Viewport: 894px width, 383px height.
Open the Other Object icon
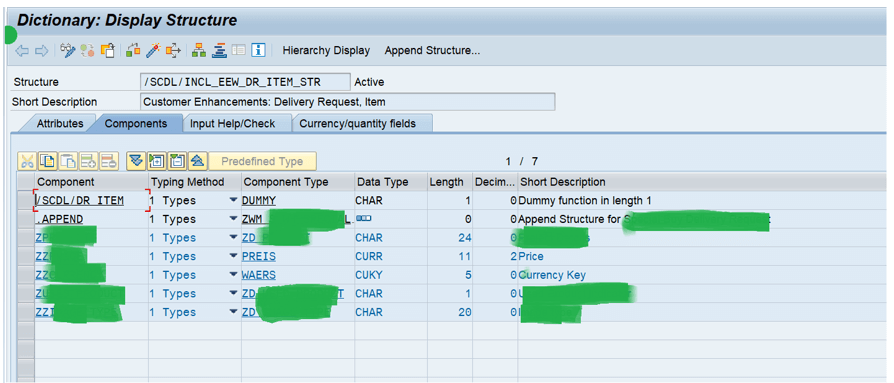pyautogui.click(x=107, y=51)
